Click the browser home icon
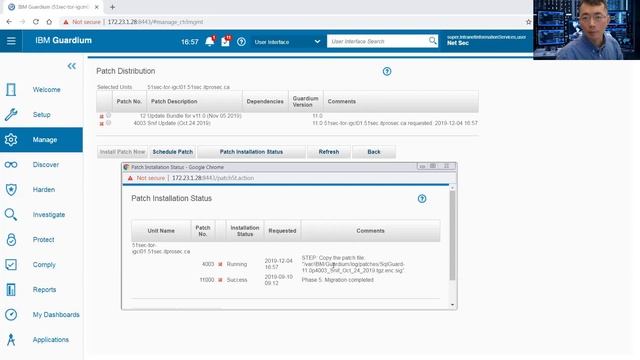 point(49,22)
